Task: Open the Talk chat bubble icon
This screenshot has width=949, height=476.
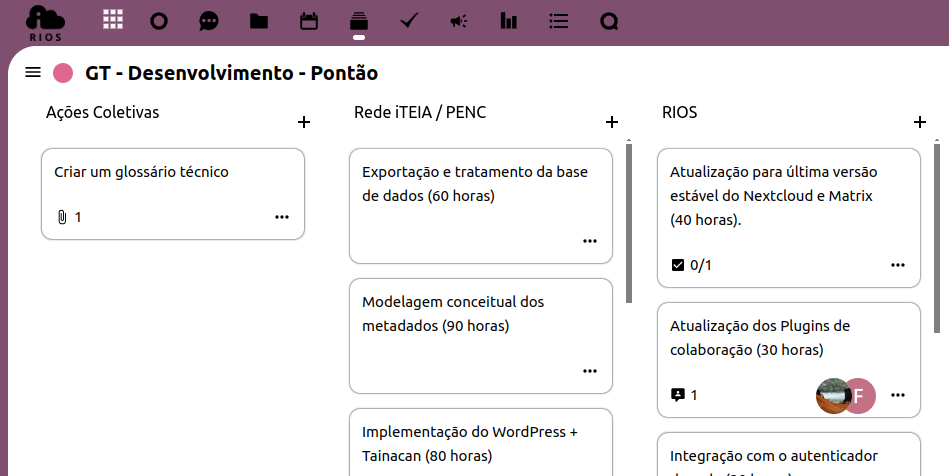Action: pyautogui.click(x=209, y=22)
